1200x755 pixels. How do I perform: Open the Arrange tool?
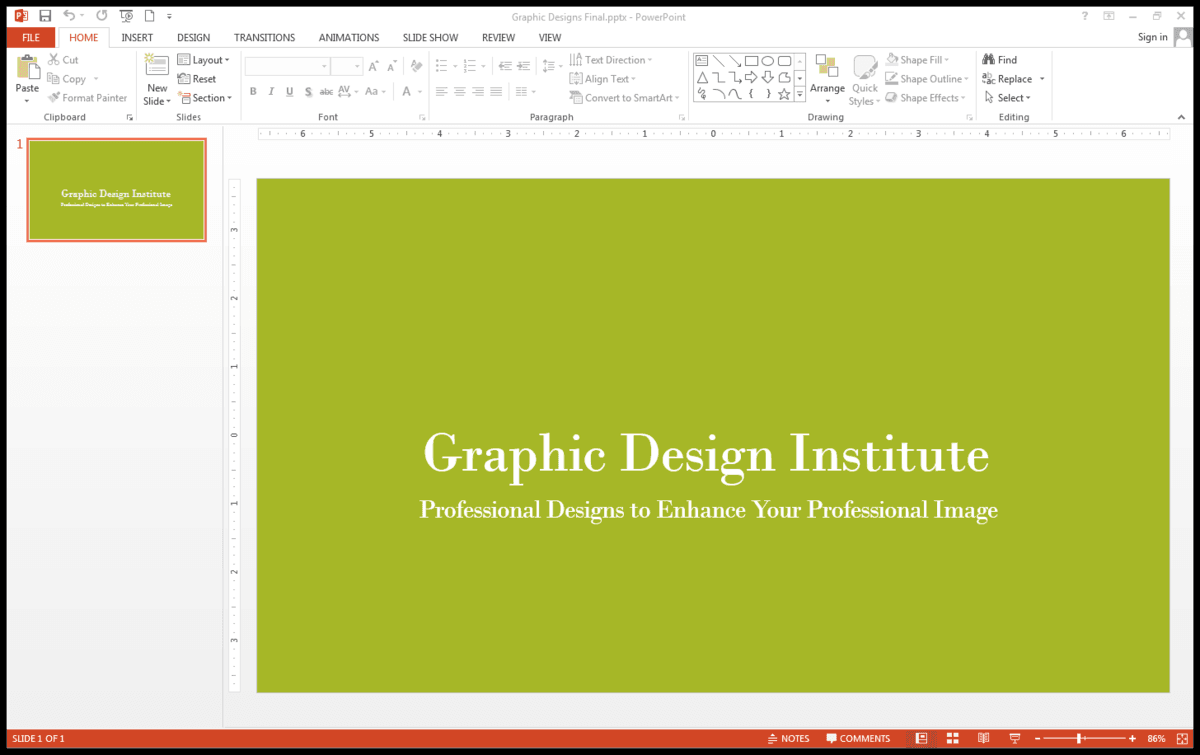coord(827,79)
